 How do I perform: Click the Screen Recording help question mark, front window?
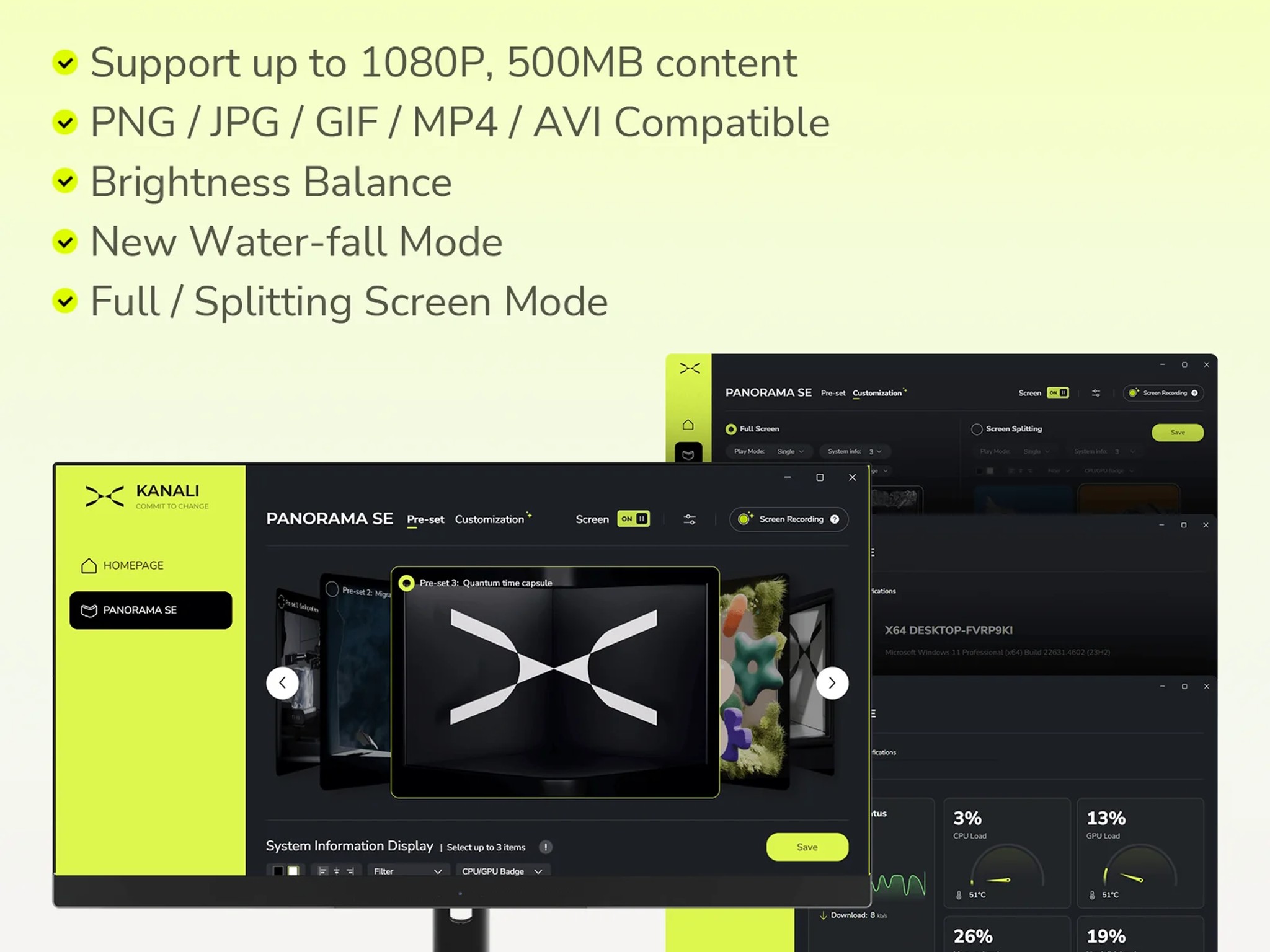point(835,519)
